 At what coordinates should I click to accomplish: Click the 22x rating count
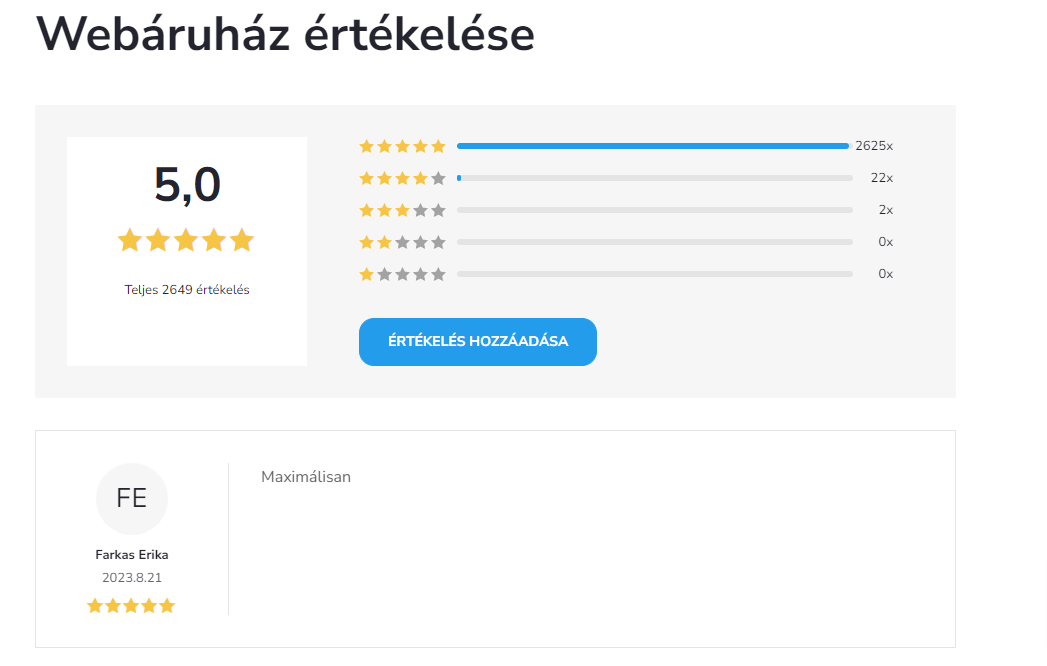click(x=881, y=178)
